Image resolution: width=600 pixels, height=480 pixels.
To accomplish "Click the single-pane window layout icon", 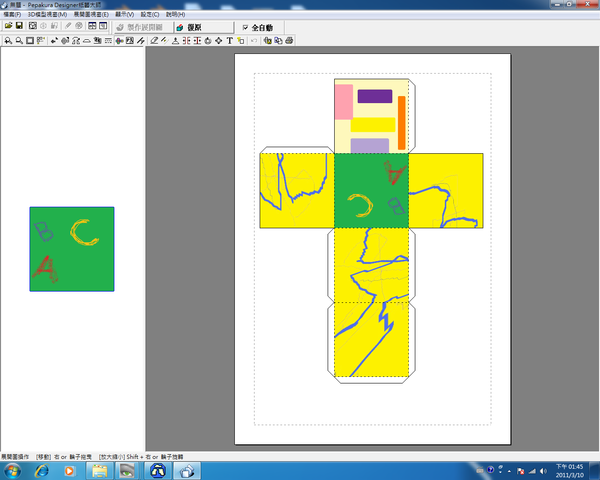I will (103, 26).
